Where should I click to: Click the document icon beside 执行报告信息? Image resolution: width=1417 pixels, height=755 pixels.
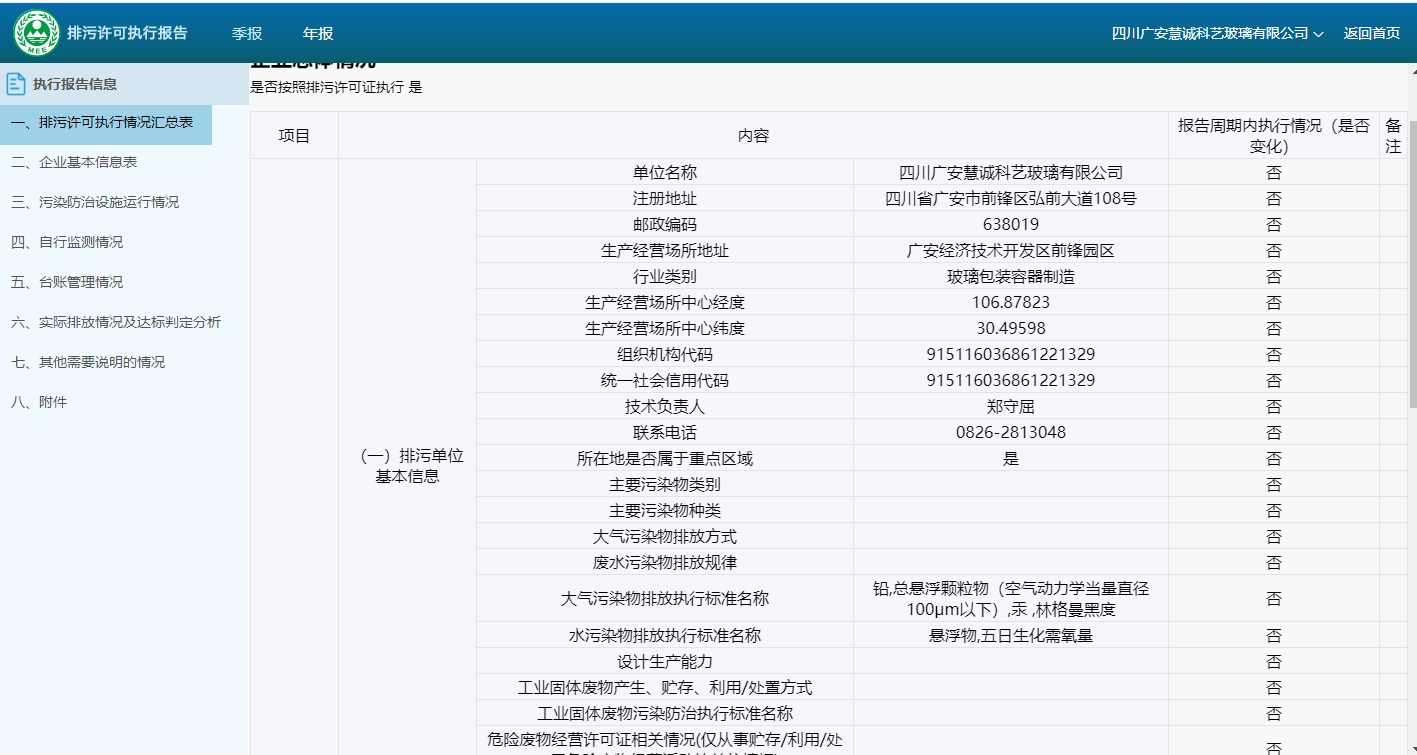(x=17, y=84)
